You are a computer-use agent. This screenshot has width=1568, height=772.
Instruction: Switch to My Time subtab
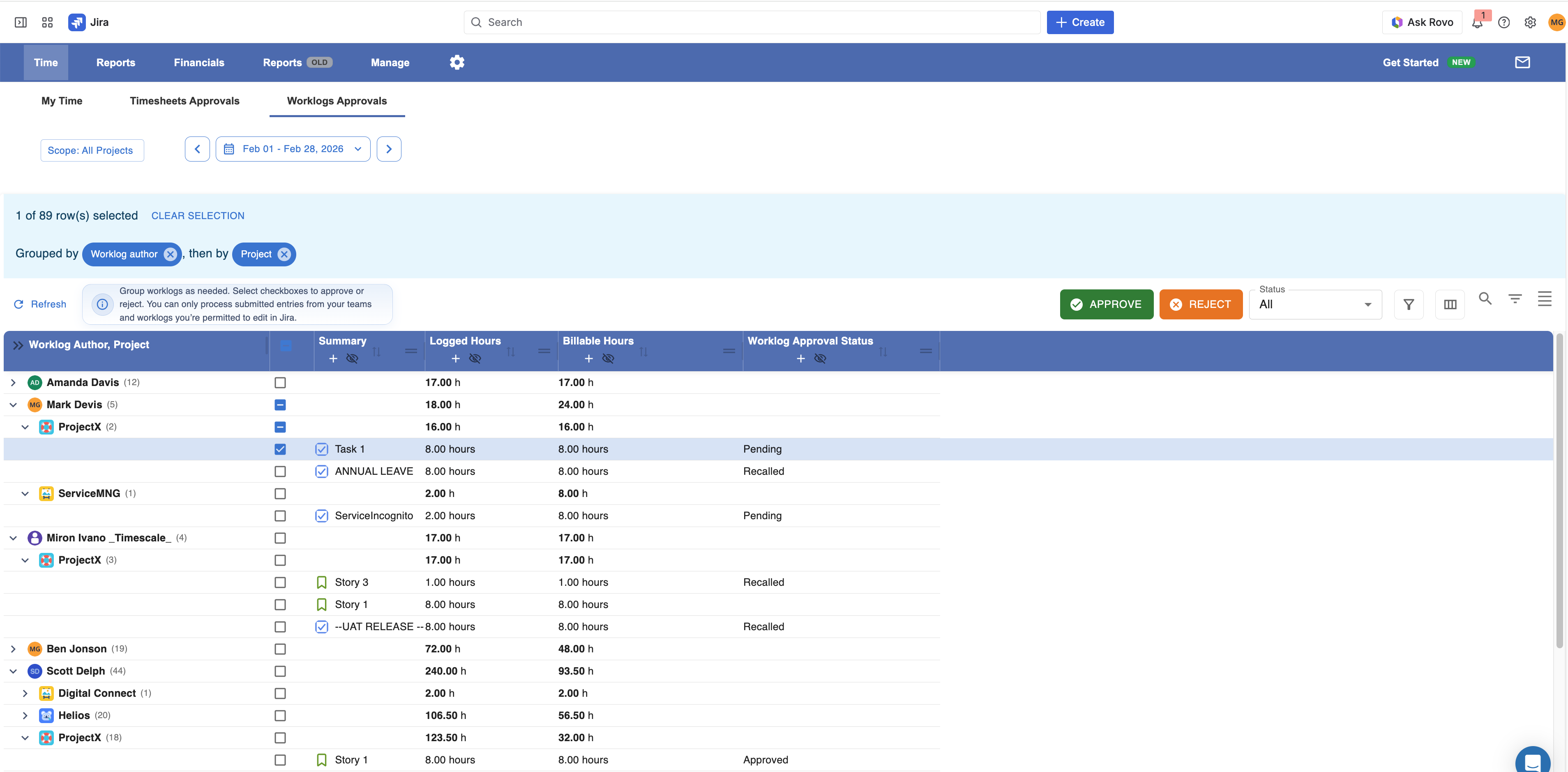62,101
